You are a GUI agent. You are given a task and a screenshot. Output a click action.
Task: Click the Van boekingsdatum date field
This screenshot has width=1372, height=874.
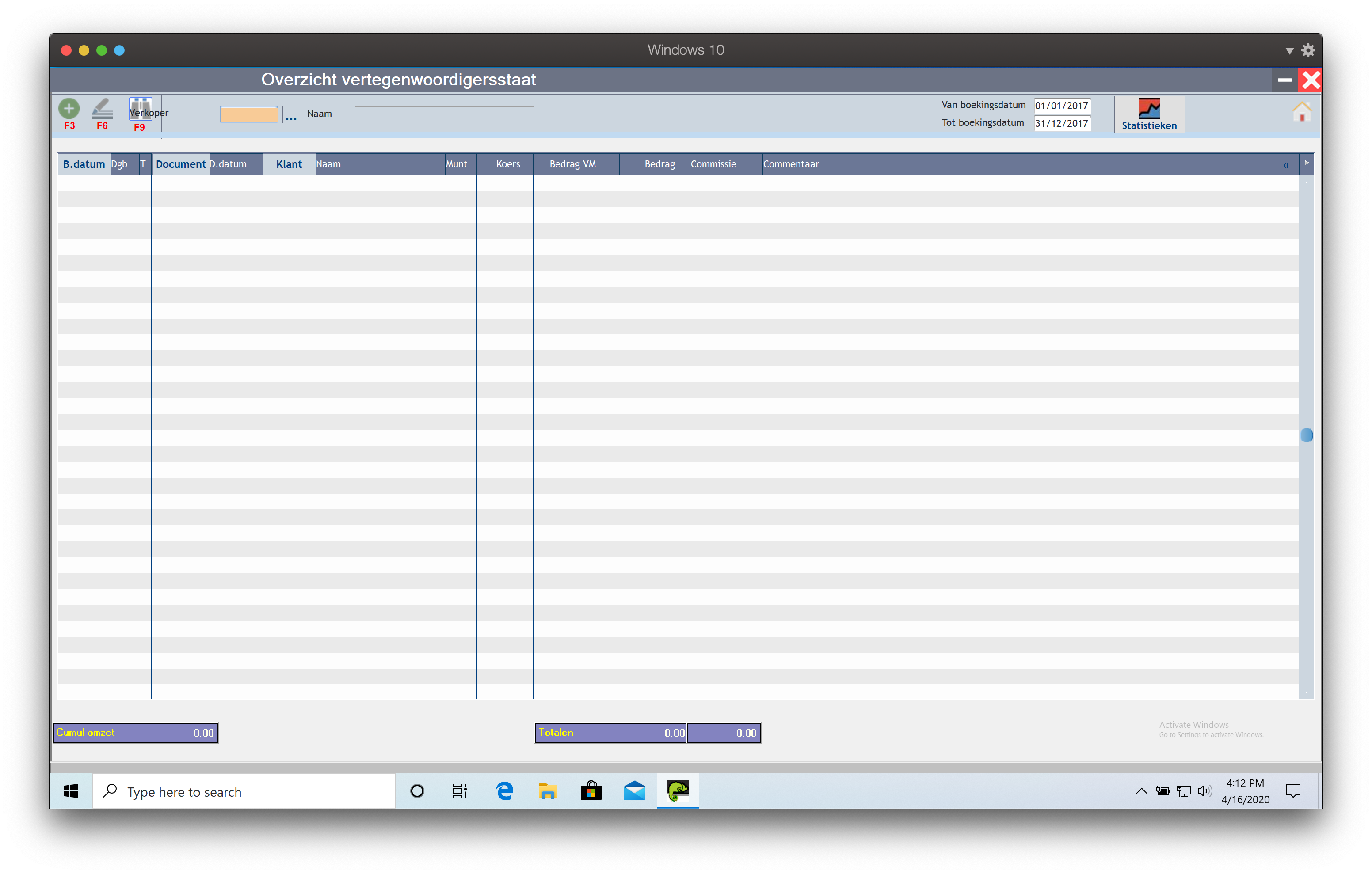pos(1061,106)
